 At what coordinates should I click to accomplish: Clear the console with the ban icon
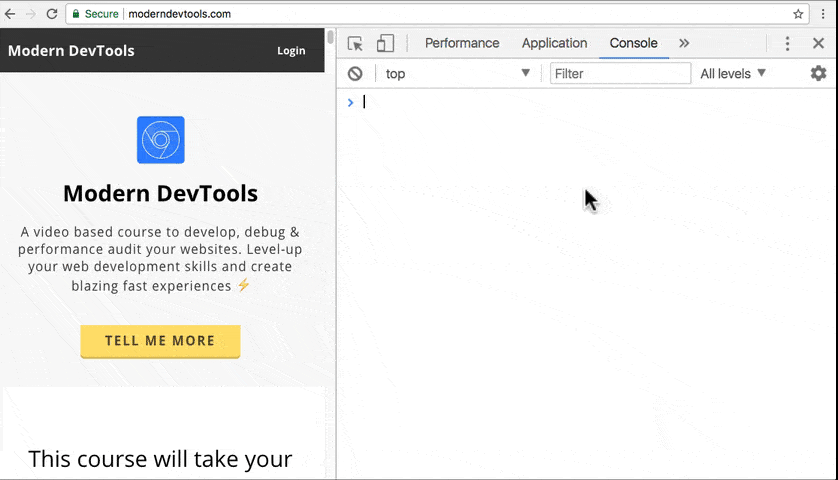pyautogui.click(x=355, y=73)
